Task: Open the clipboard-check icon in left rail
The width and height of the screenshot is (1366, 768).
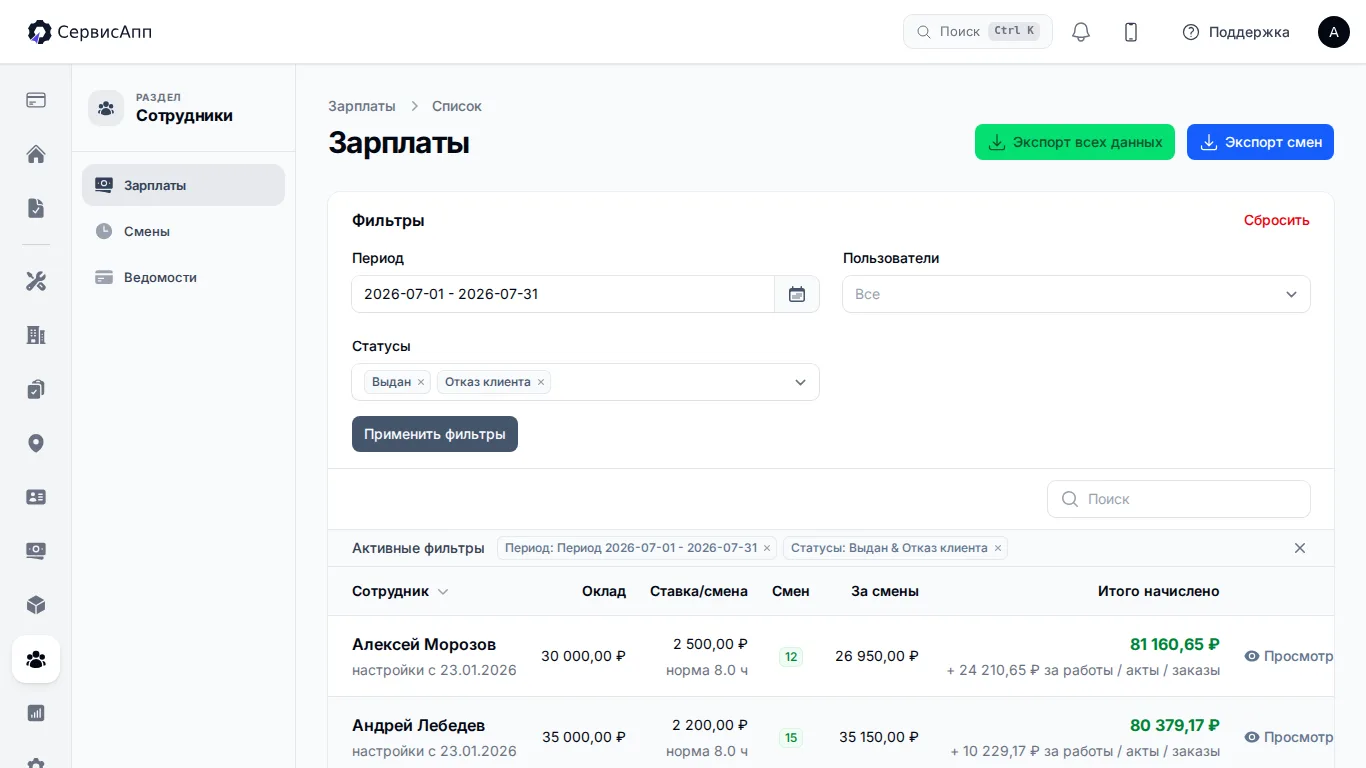Action: click(x=36, y=389)
